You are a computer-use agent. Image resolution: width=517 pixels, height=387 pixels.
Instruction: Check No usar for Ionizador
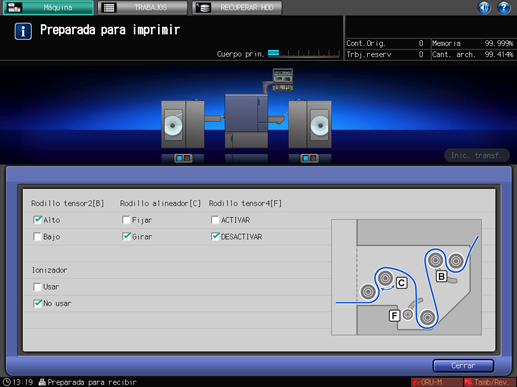pyautogui.click(x=37, y=303)
